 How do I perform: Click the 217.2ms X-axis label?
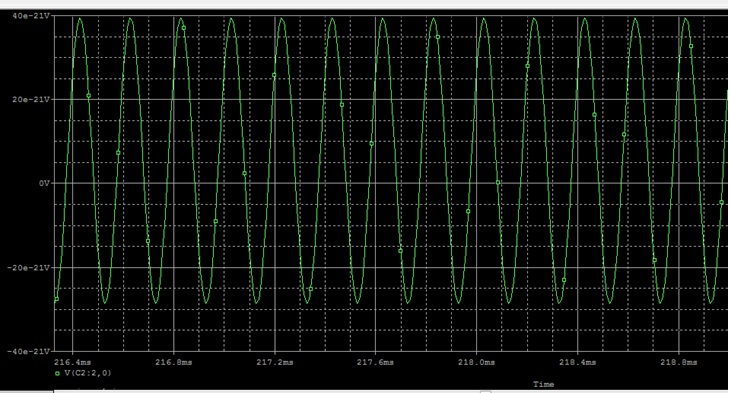275,362
